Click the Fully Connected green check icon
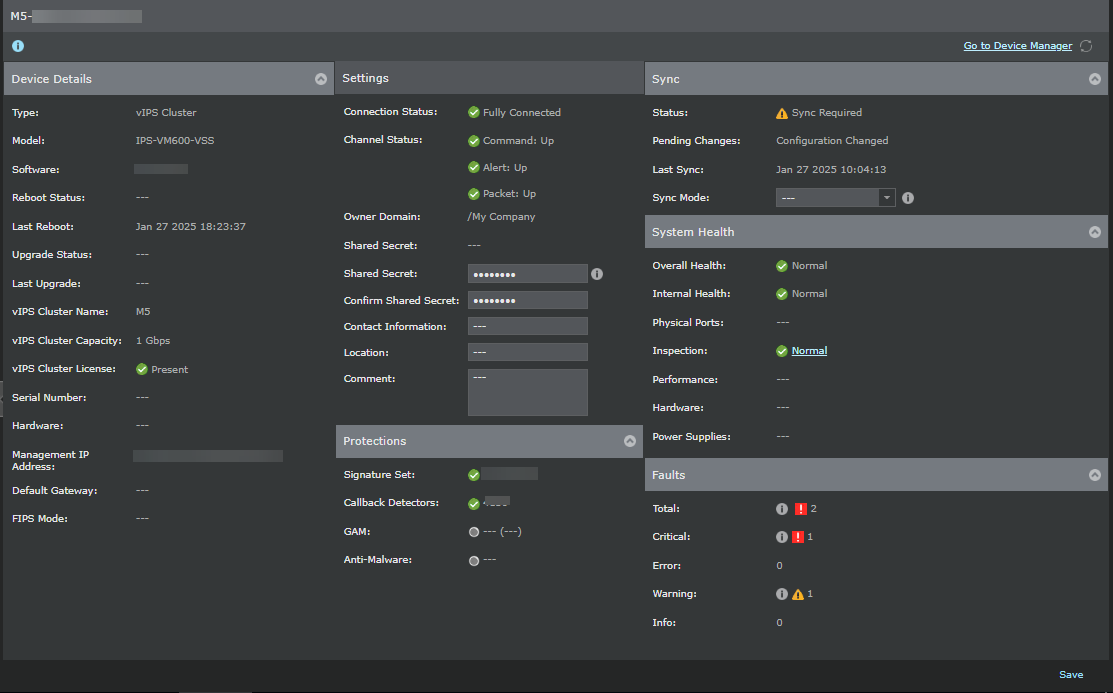Screen dimensions: 1113x693 (473, 112)
